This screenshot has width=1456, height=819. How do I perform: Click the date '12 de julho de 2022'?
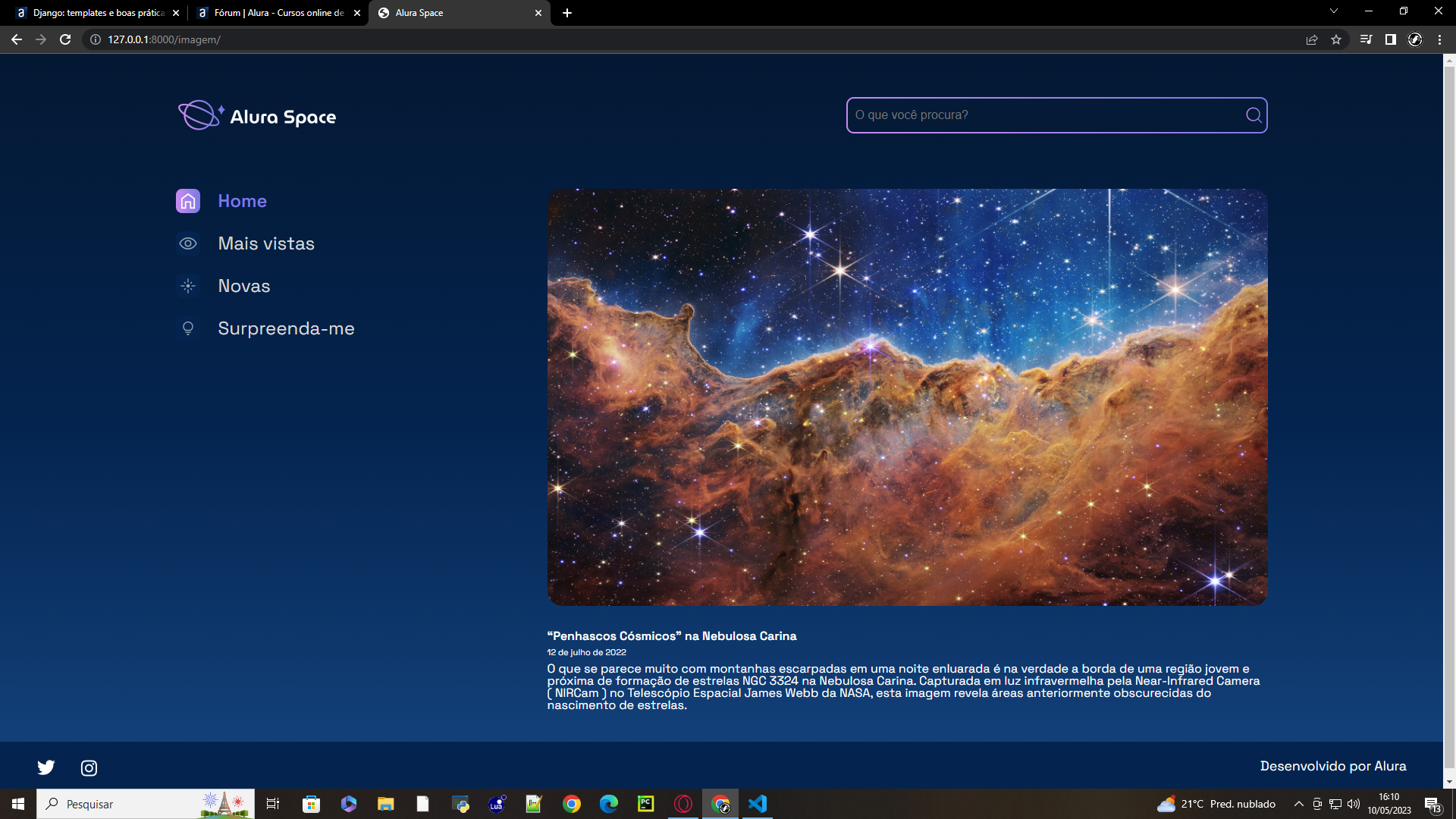coord(587,652)
